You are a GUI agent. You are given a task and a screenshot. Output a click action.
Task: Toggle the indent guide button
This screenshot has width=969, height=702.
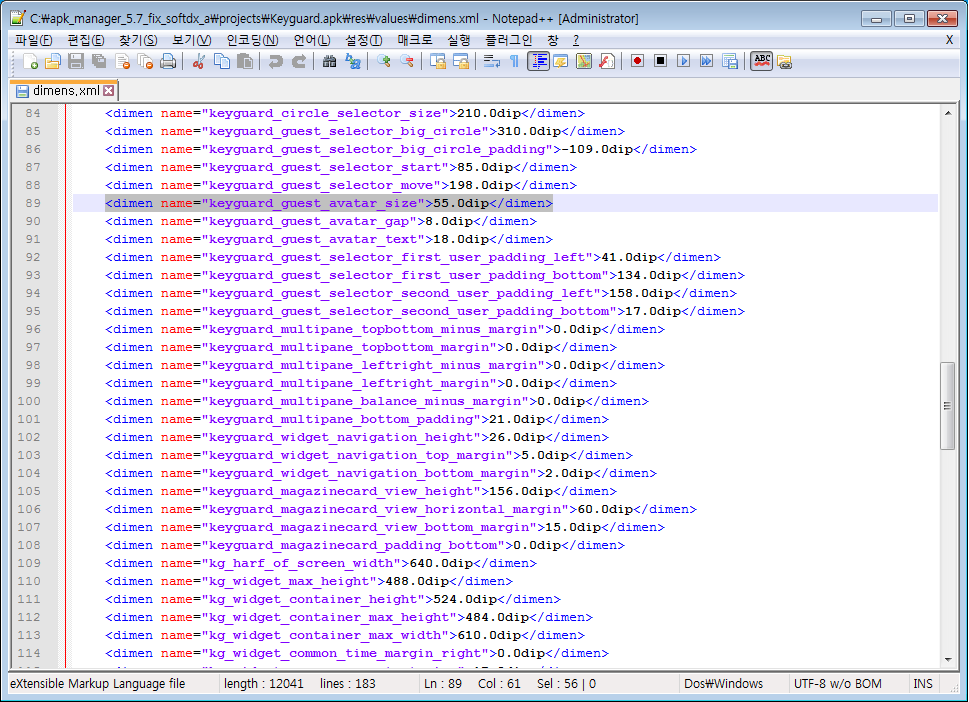(539, 62)
